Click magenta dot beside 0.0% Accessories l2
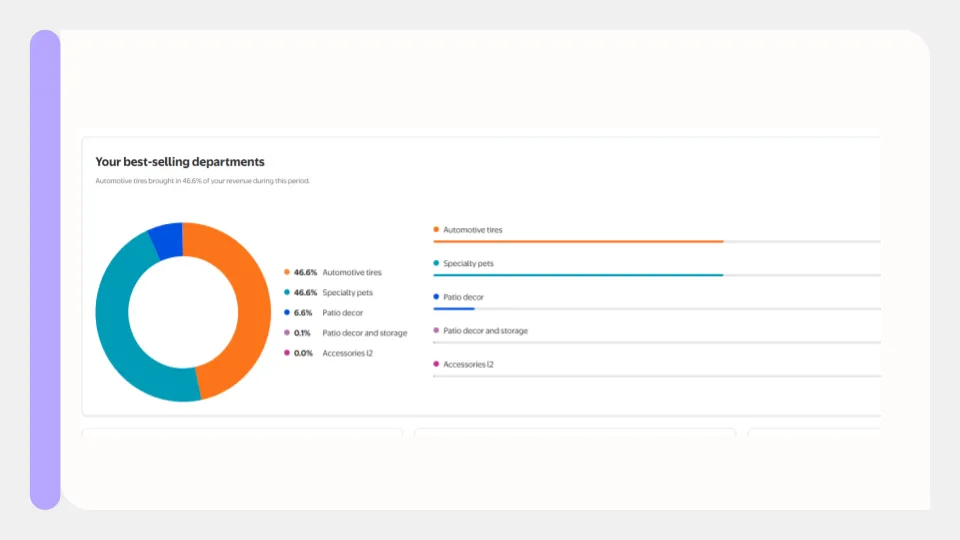This screenshot has height=540, width=960. pos(287,352)
